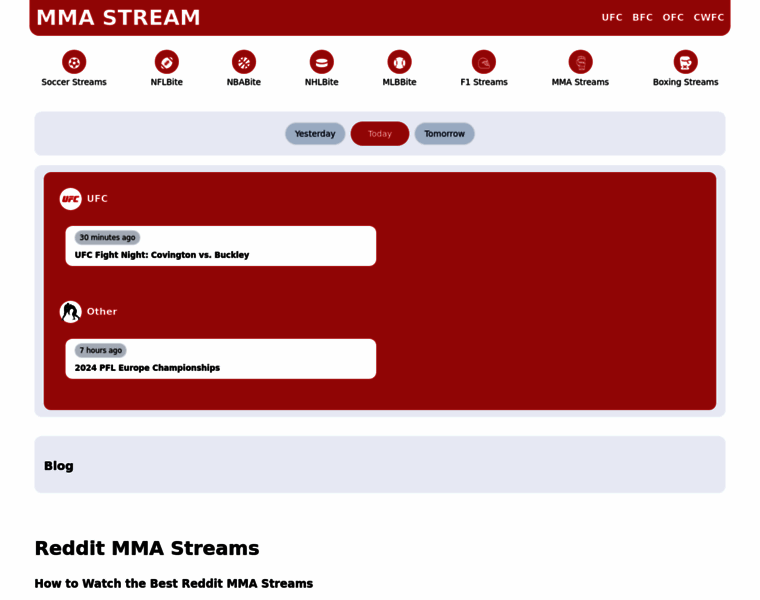Open 2024 PFL Europe Championships event
Image resolution: width=760 pixels, height=600 pixels.
pos(221,359)
